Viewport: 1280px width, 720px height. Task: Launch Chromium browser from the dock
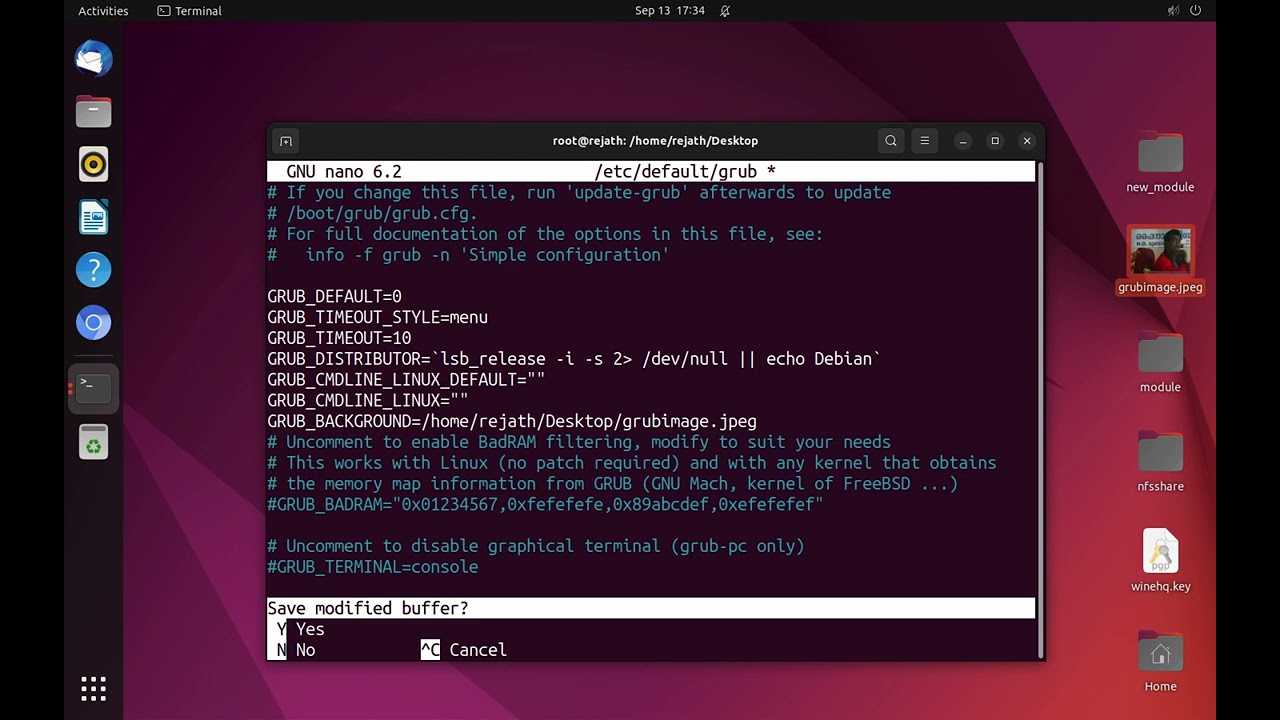[93, 322]
